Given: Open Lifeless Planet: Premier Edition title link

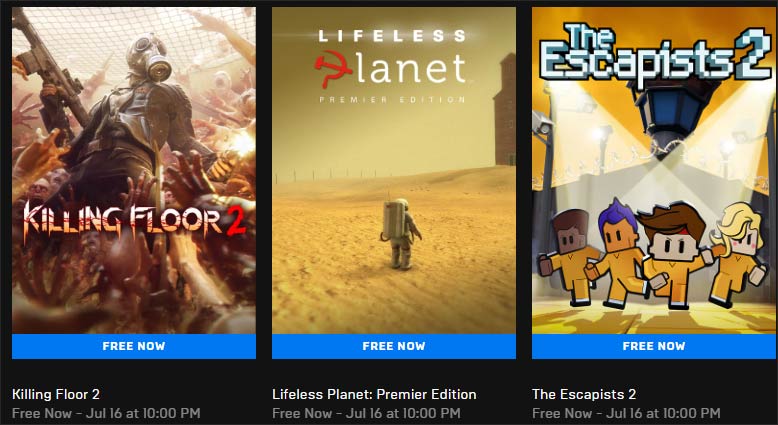Looking at the screenshot, I should tap(374, 394).
